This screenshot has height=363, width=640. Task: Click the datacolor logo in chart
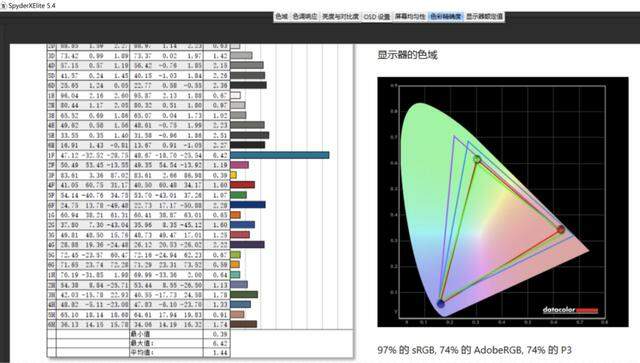click(570, 310)
